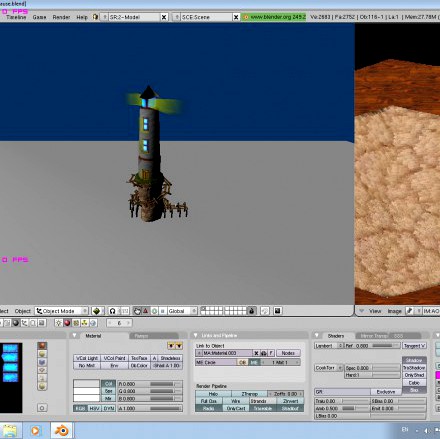This screenshot has width=440, height=439.
Task: Enable the OnlyShad shader option
Action: 414,375
